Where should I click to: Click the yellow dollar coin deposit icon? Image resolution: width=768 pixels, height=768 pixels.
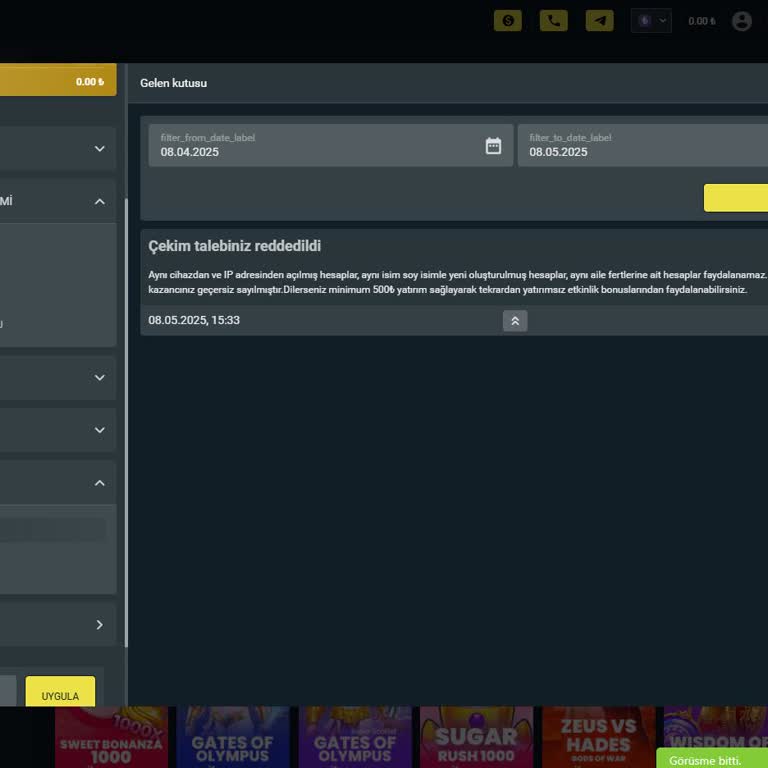coord(507,21)
